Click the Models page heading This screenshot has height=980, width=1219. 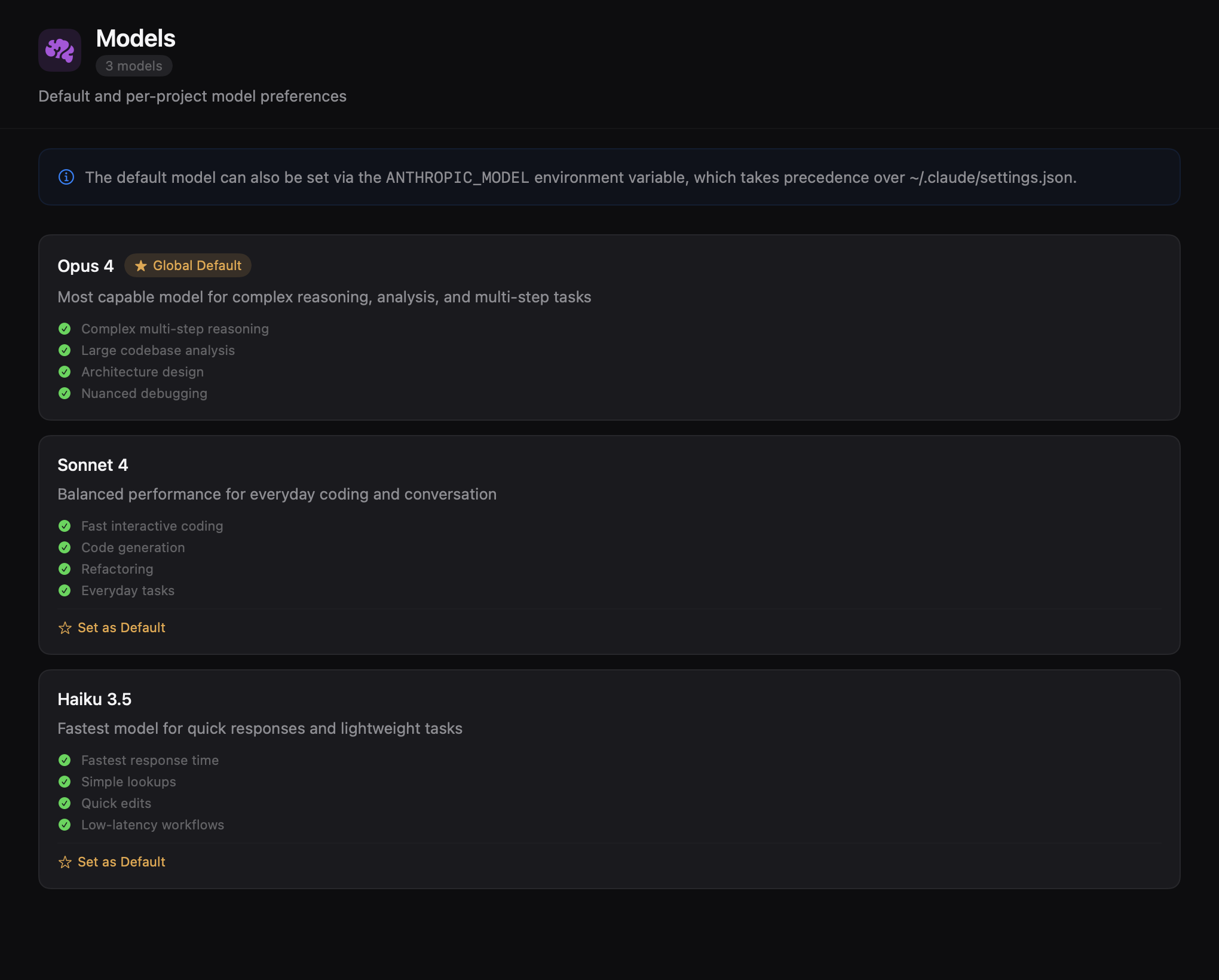[136, 38]
